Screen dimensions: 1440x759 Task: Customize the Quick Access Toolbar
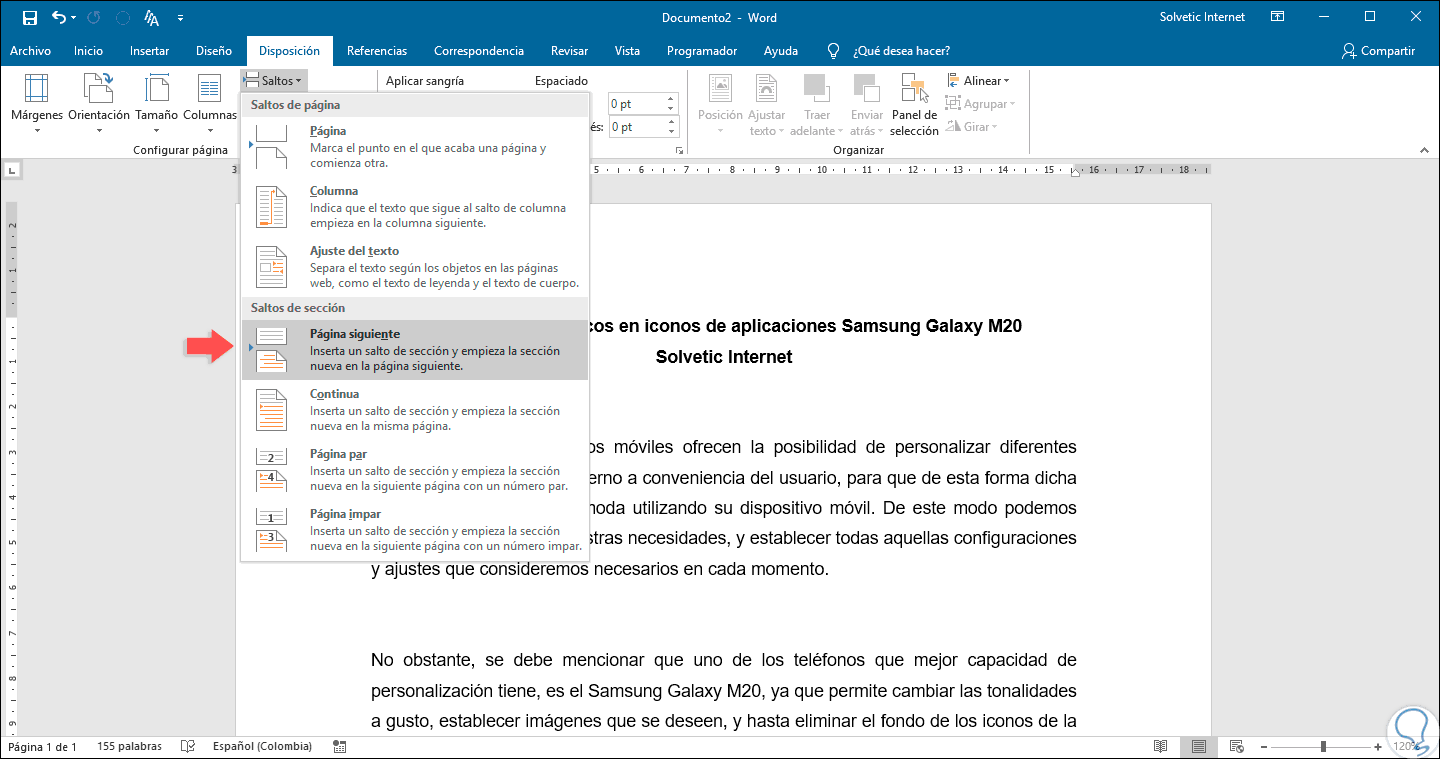click(180, 18)
